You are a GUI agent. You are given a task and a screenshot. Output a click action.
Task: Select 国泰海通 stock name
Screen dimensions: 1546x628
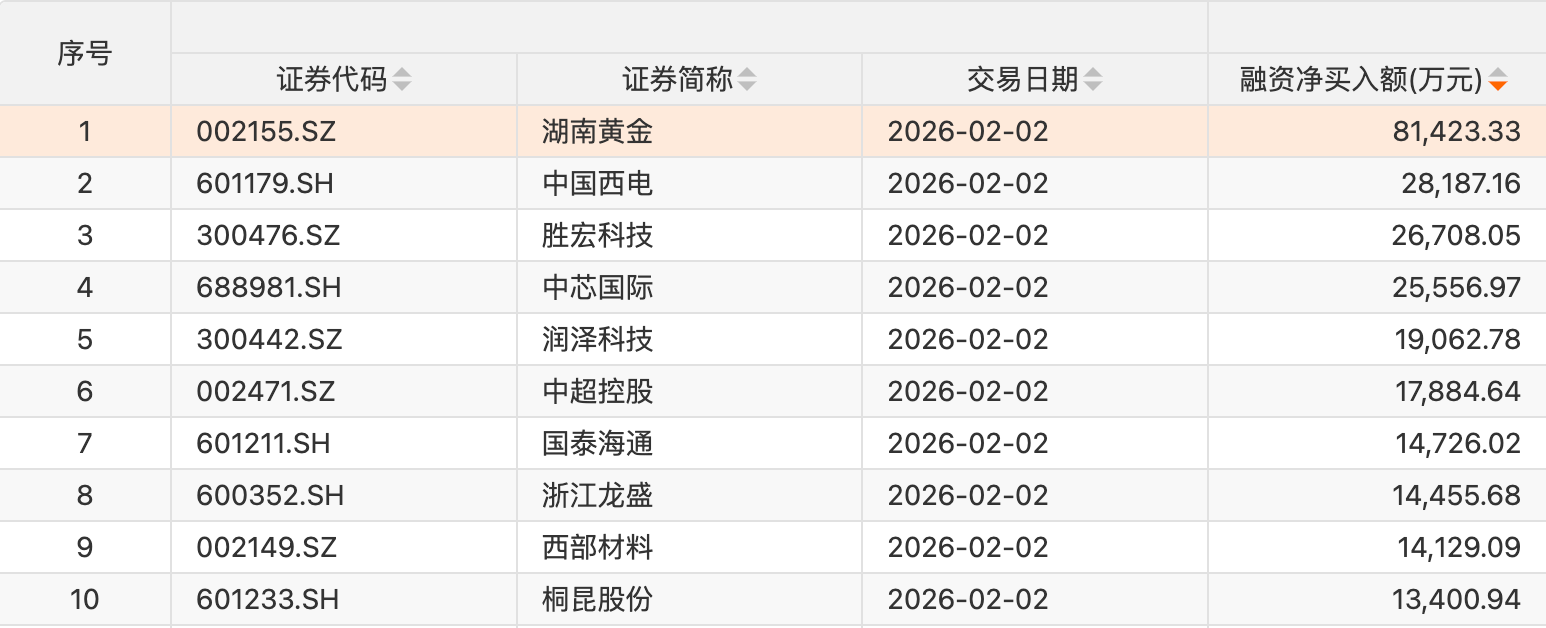tap(597, 444)
